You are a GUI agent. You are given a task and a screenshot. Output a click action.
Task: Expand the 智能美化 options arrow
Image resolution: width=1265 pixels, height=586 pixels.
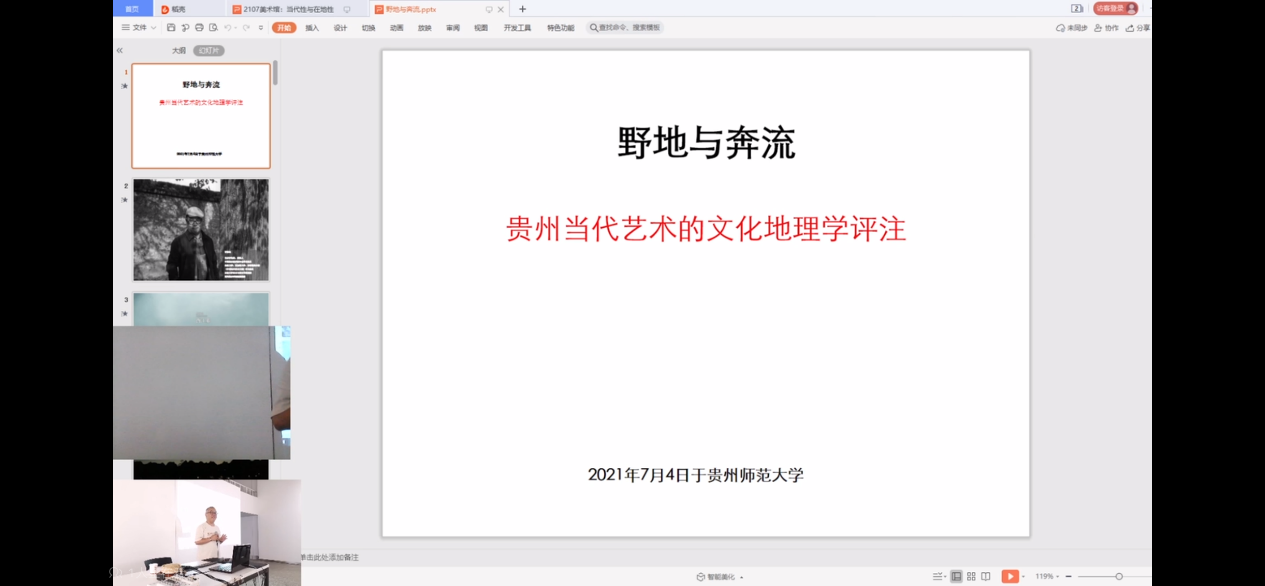742,577
